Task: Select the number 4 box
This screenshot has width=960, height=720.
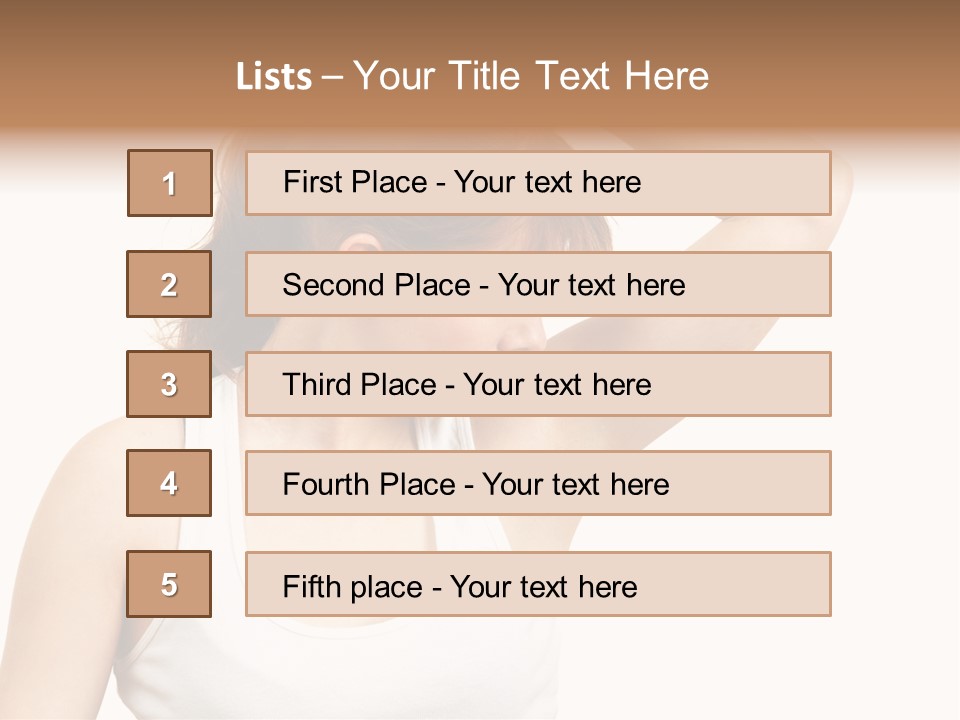Action: coord(169,484)
